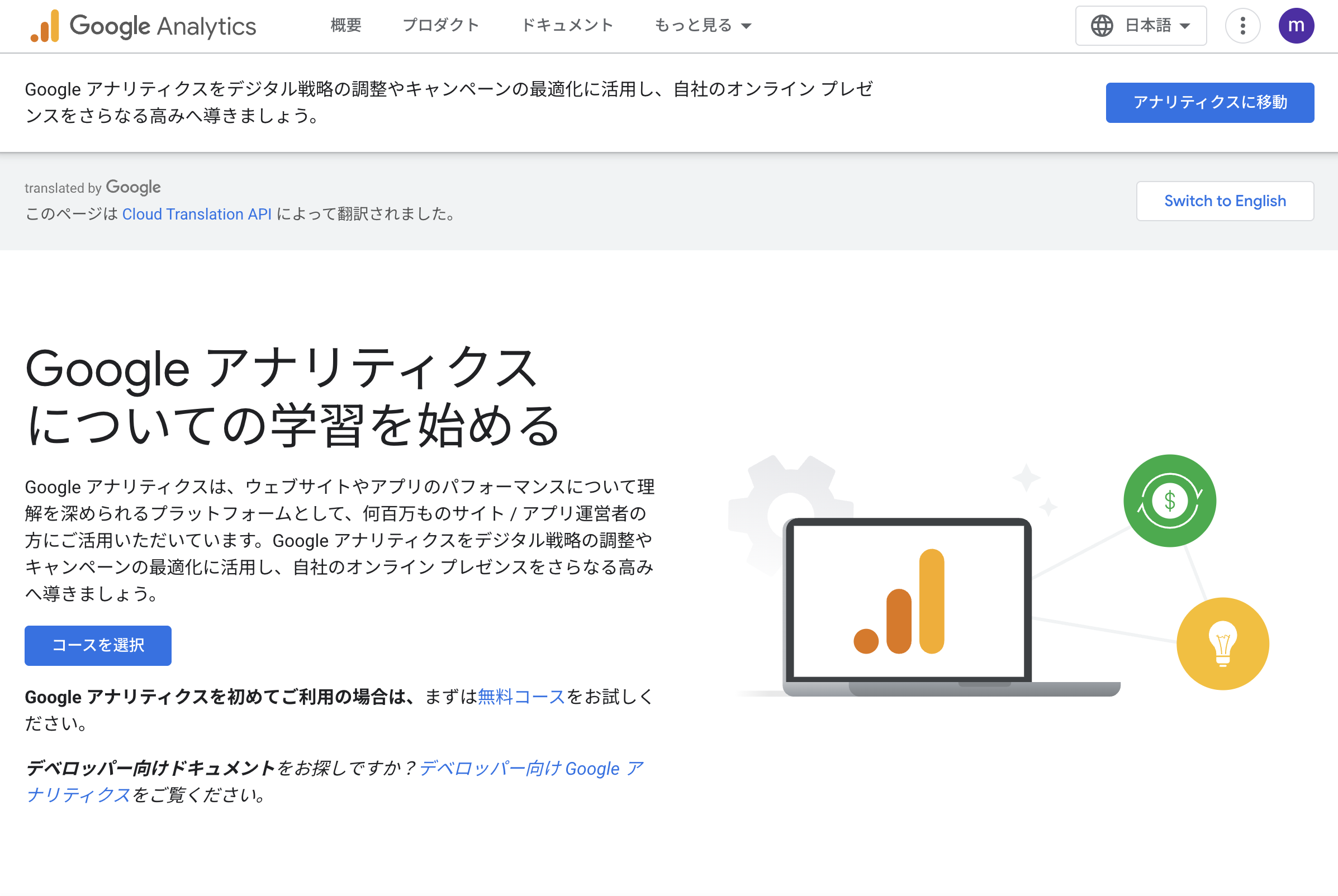This screenshot has width=1338, height=896.
Task: Expand the もっと見る menu
Action: pos(703,26)
